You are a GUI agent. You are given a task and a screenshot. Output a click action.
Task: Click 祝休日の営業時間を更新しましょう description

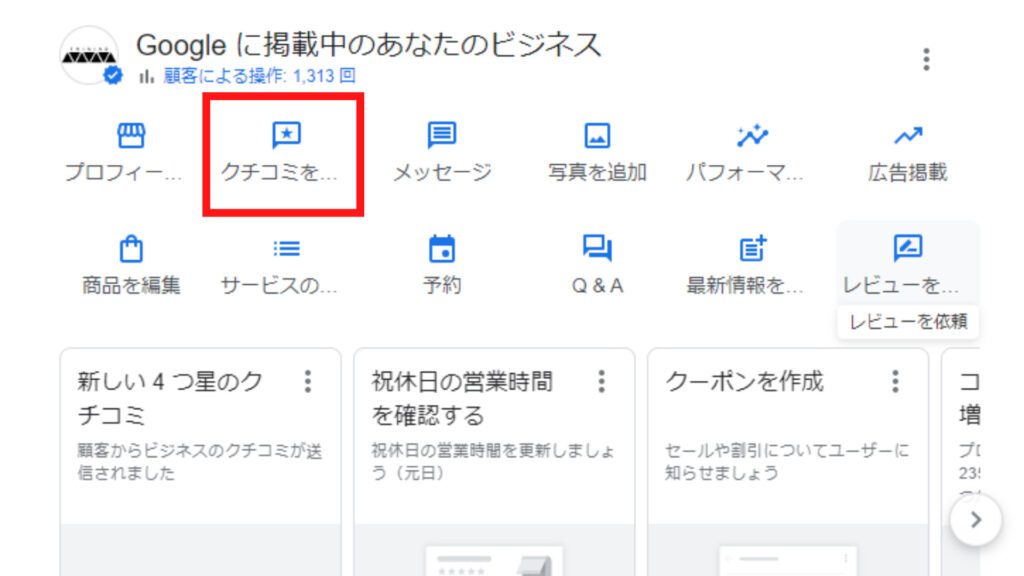pos(493,462)
